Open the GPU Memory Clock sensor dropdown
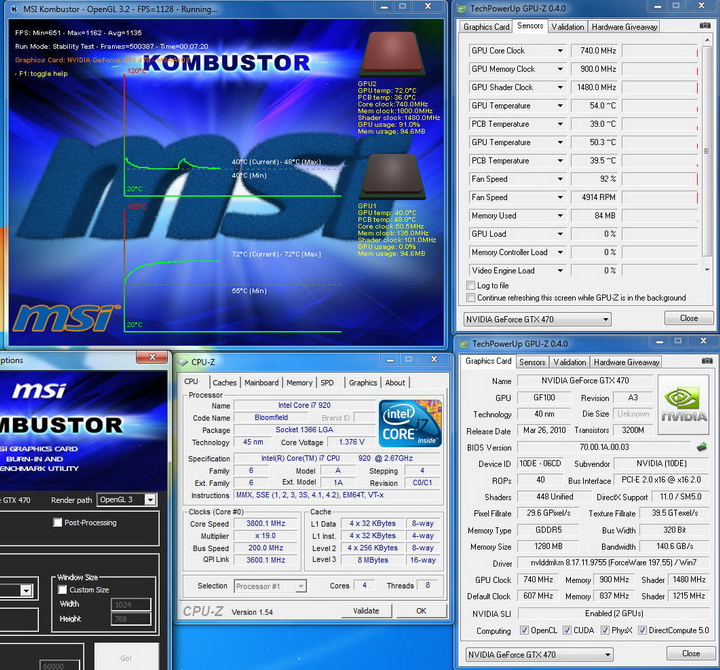 [560, 69]
